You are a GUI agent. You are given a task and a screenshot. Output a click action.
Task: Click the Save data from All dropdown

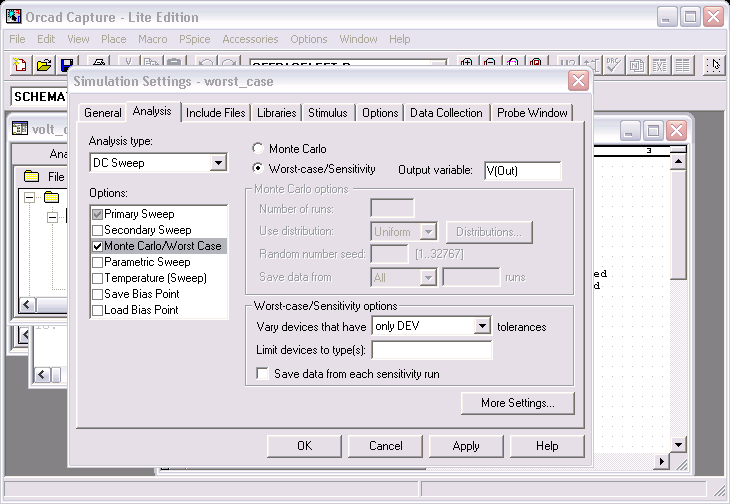404,277
